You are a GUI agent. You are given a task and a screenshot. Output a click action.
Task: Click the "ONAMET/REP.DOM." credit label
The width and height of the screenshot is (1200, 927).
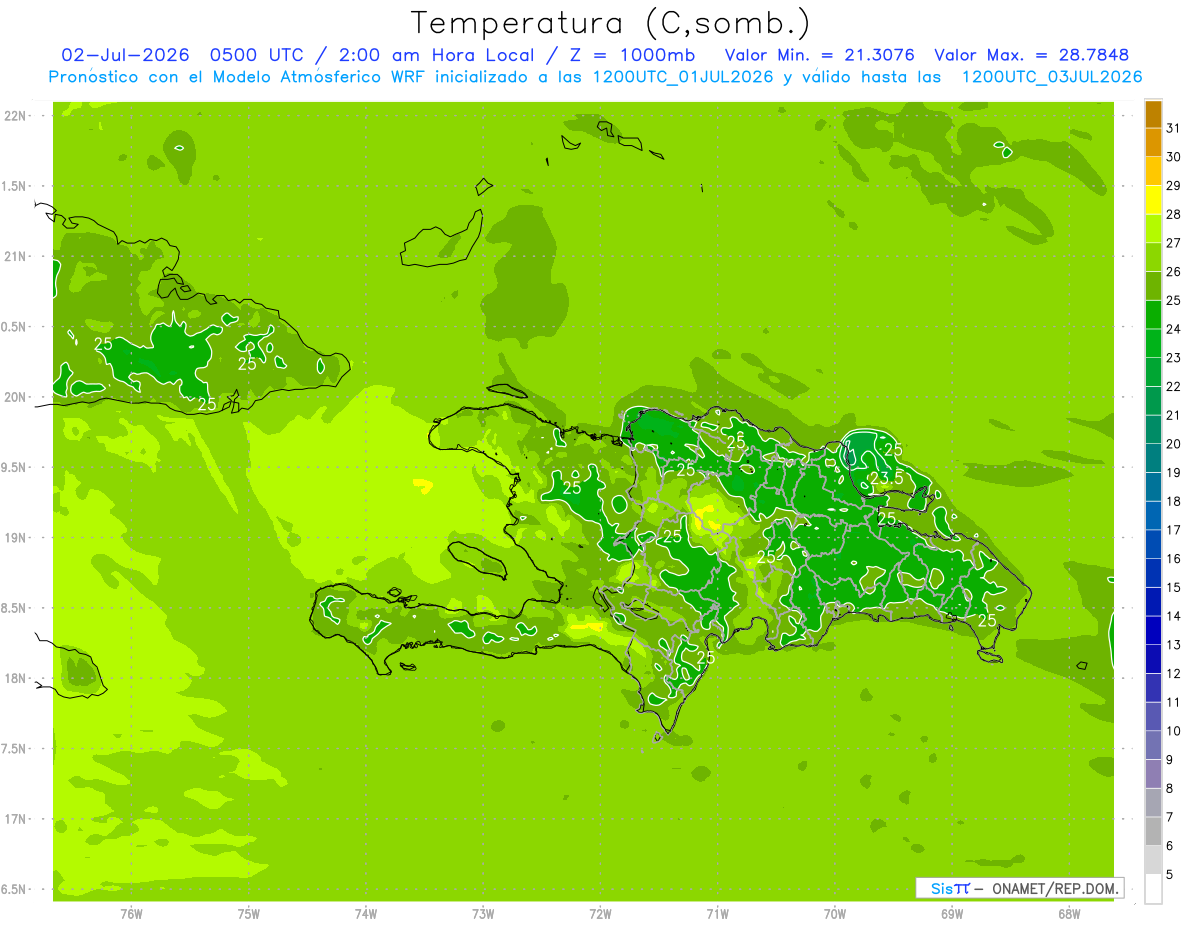pyautogui.click(x=1054, y=888)
